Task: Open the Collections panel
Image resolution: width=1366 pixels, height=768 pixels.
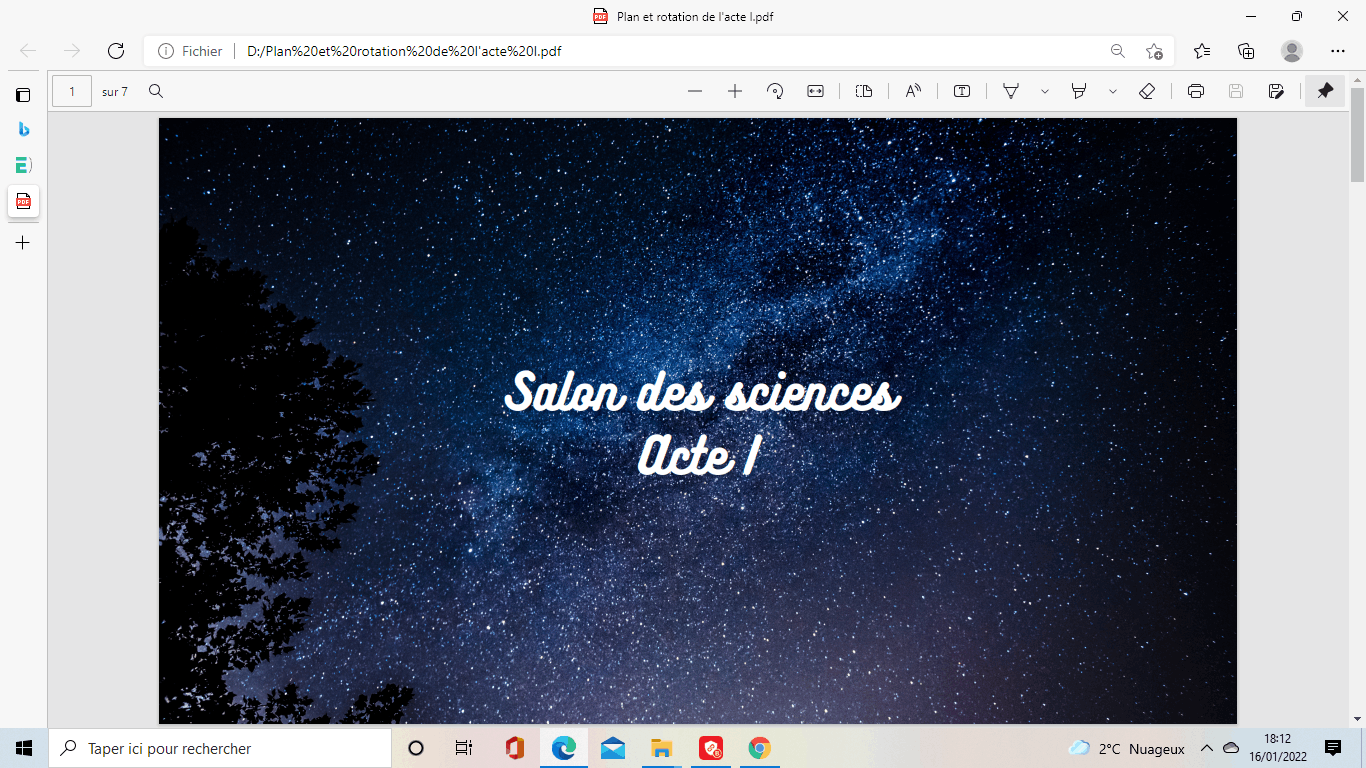Action: 1246,51
